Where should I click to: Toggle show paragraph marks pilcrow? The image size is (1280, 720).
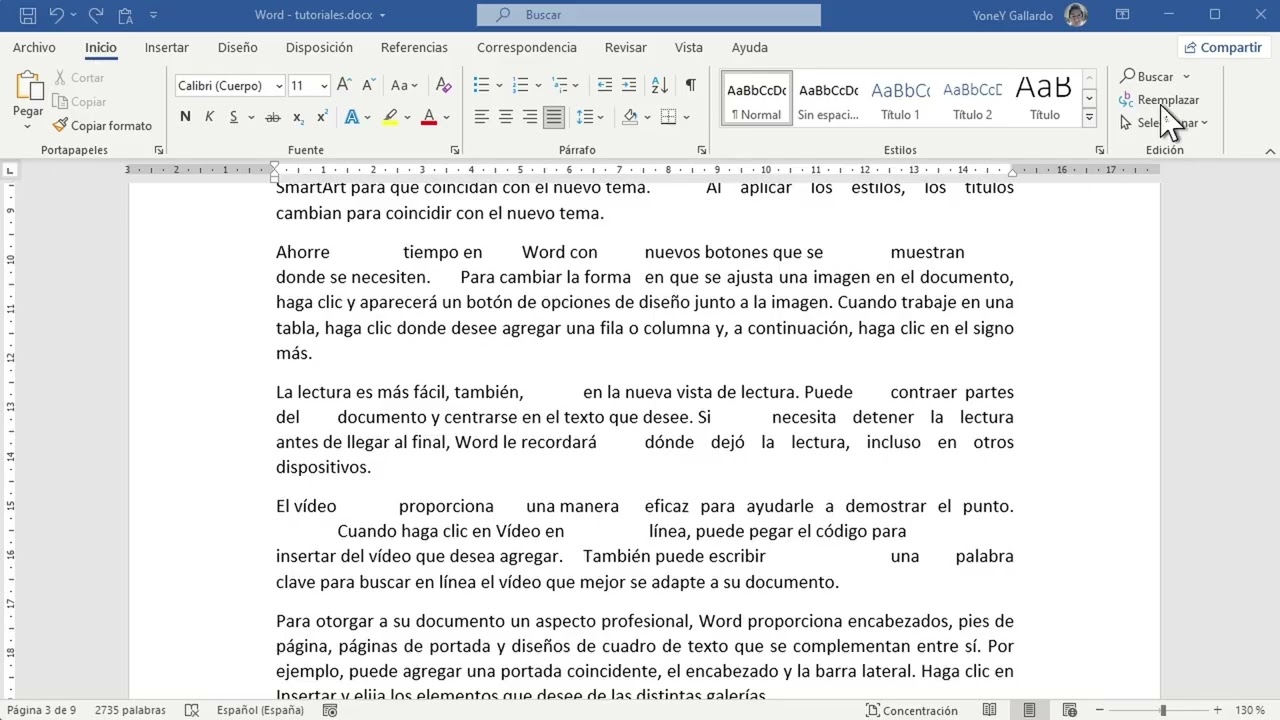click(x=690, y=85)
